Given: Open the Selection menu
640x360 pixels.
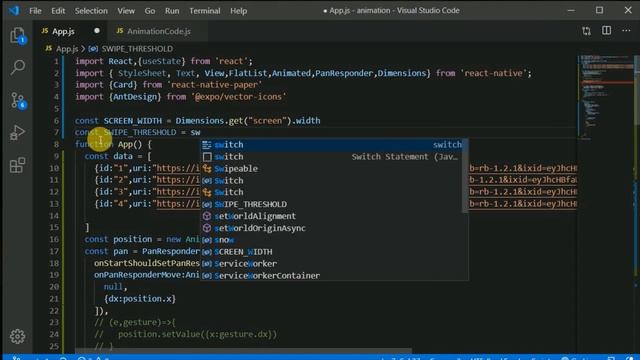Looking at the screenshot, I should 91,11.
